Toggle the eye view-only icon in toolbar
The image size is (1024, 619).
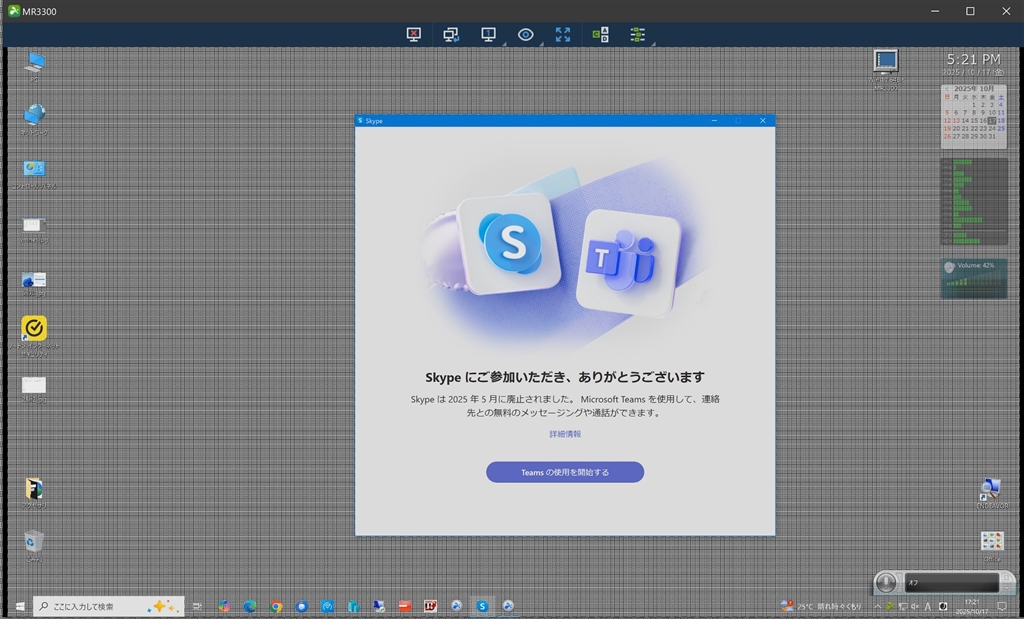point(526,35)
